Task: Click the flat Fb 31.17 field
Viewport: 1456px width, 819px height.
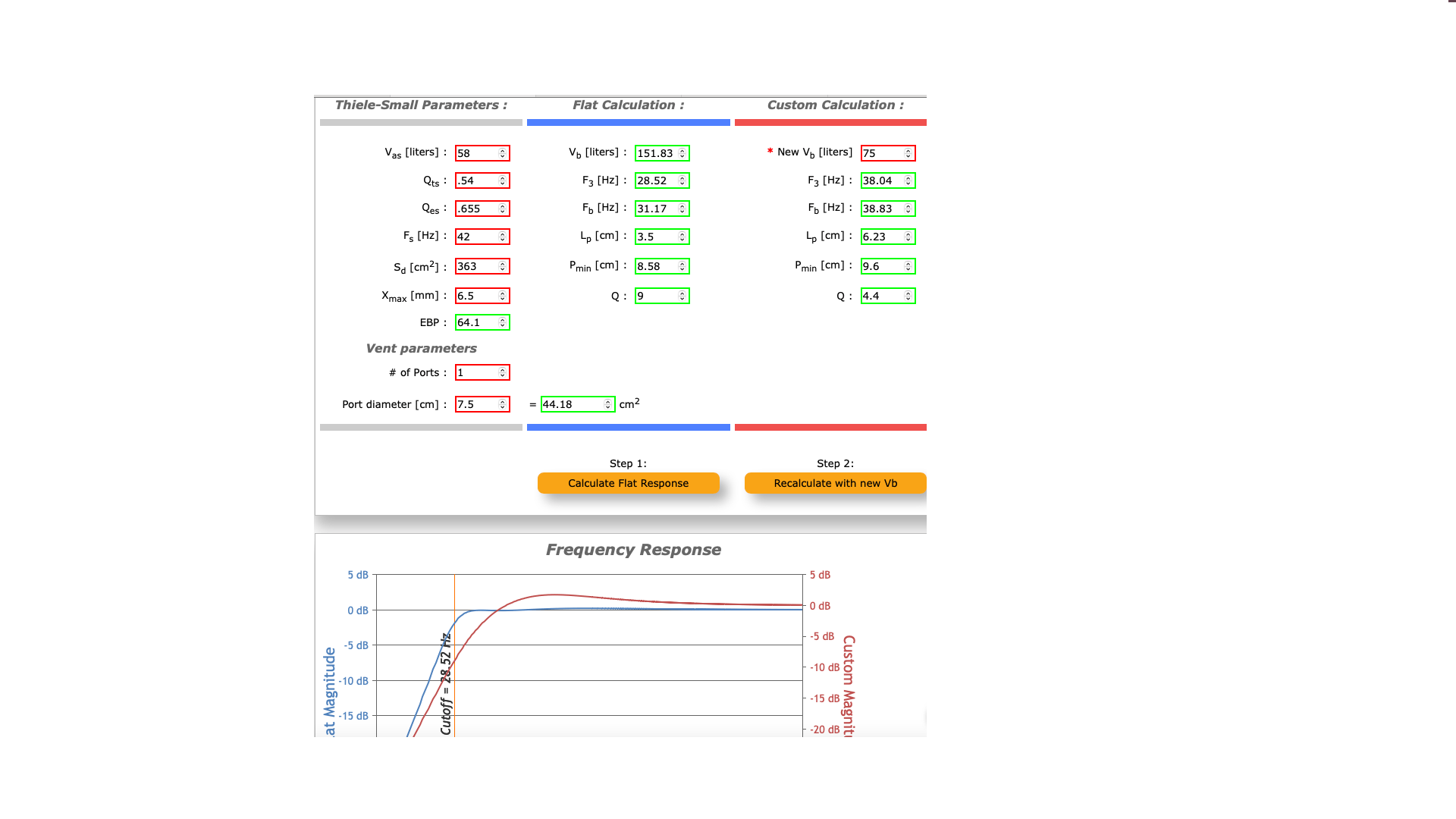Action: 662,209
